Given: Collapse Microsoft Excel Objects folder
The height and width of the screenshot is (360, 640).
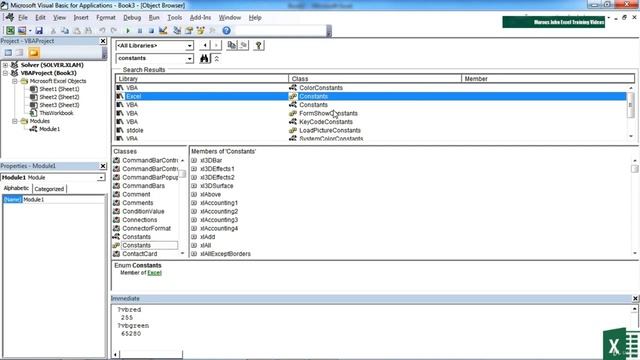Looking at the screenshot, I should 15,81.
